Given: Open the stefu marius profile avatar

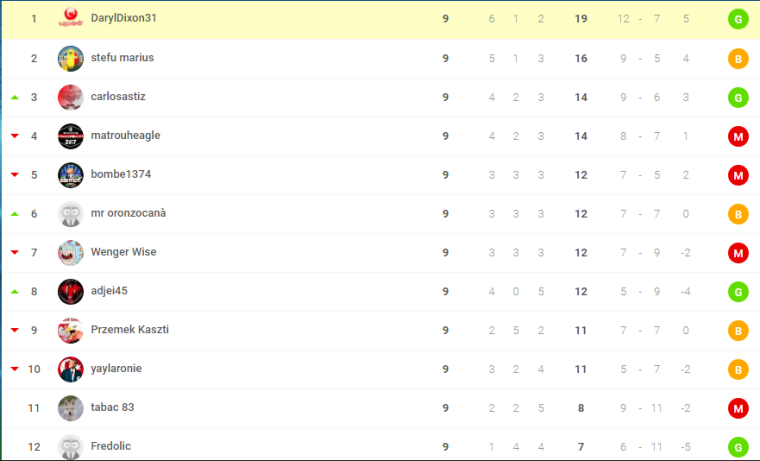Looking at the screenshot, I should (70, 58).
